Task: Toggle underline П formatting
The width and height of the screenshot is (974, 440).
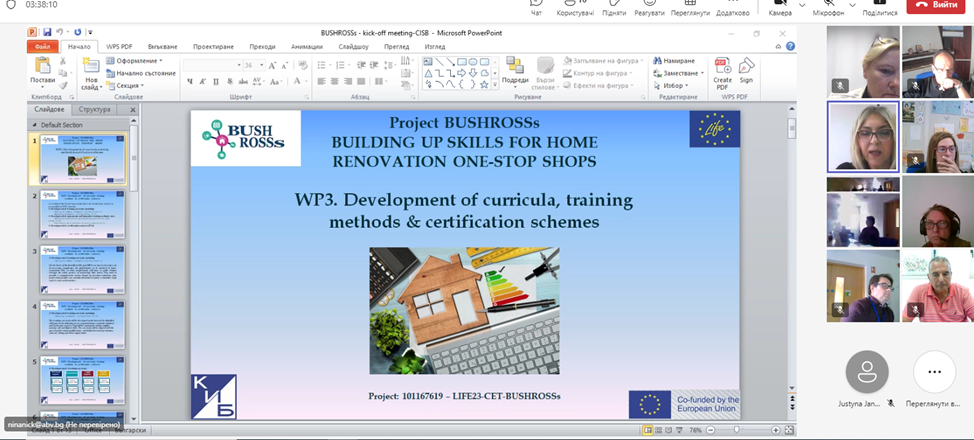Action: pos(216,81)
